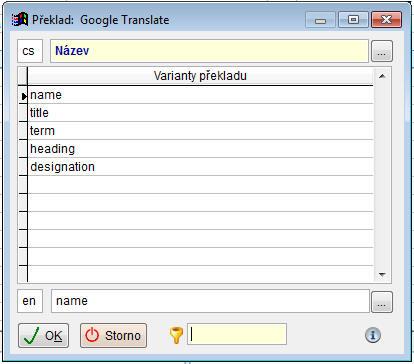Click the scrollbar up arrow
The height and width of the screenshot is (364, 414).
(382, 76)
